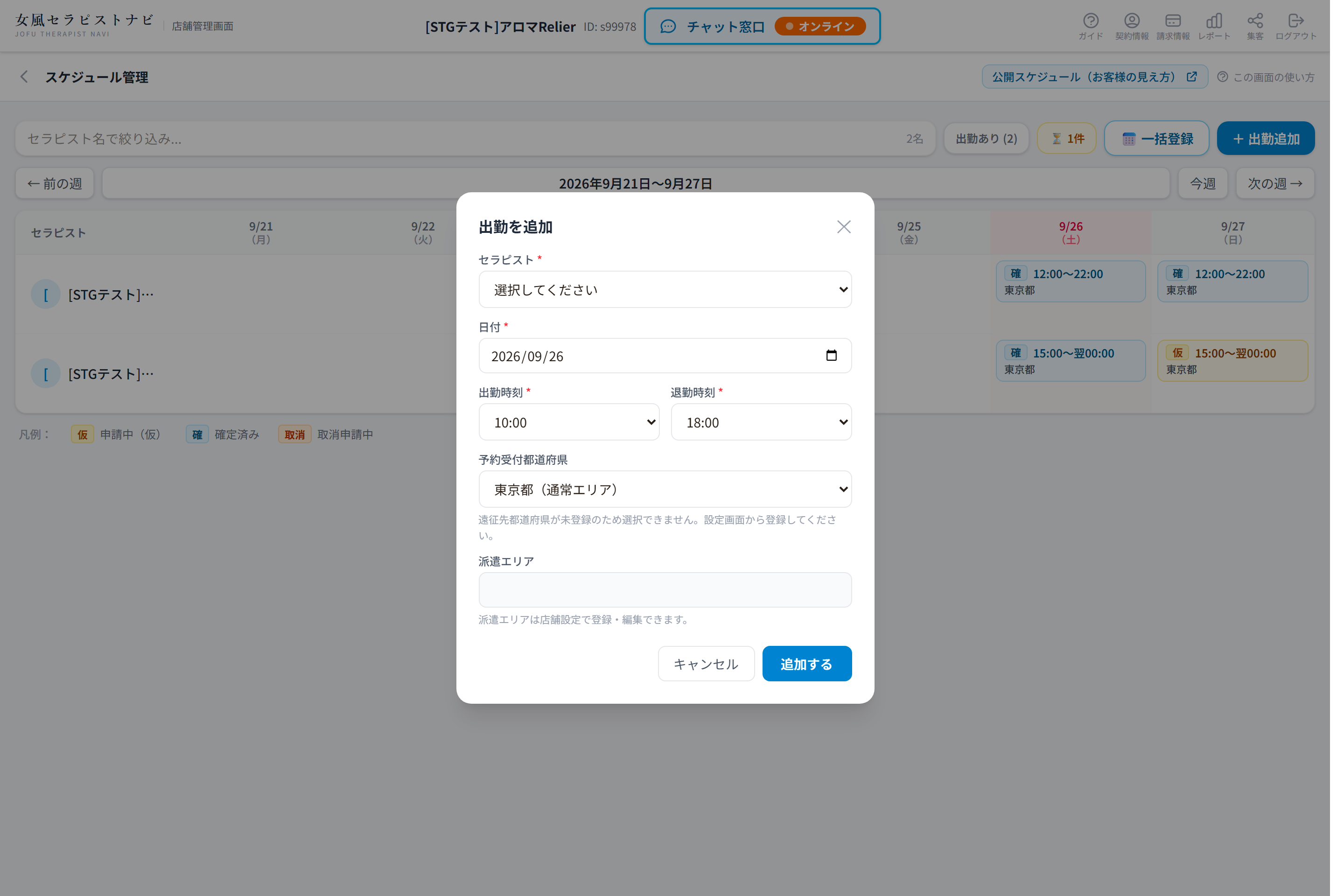This screenshot has height=896, width=1344.
Task: Expand the 退勤時刻 18:00 dropdown
Action: click(761, 422)
